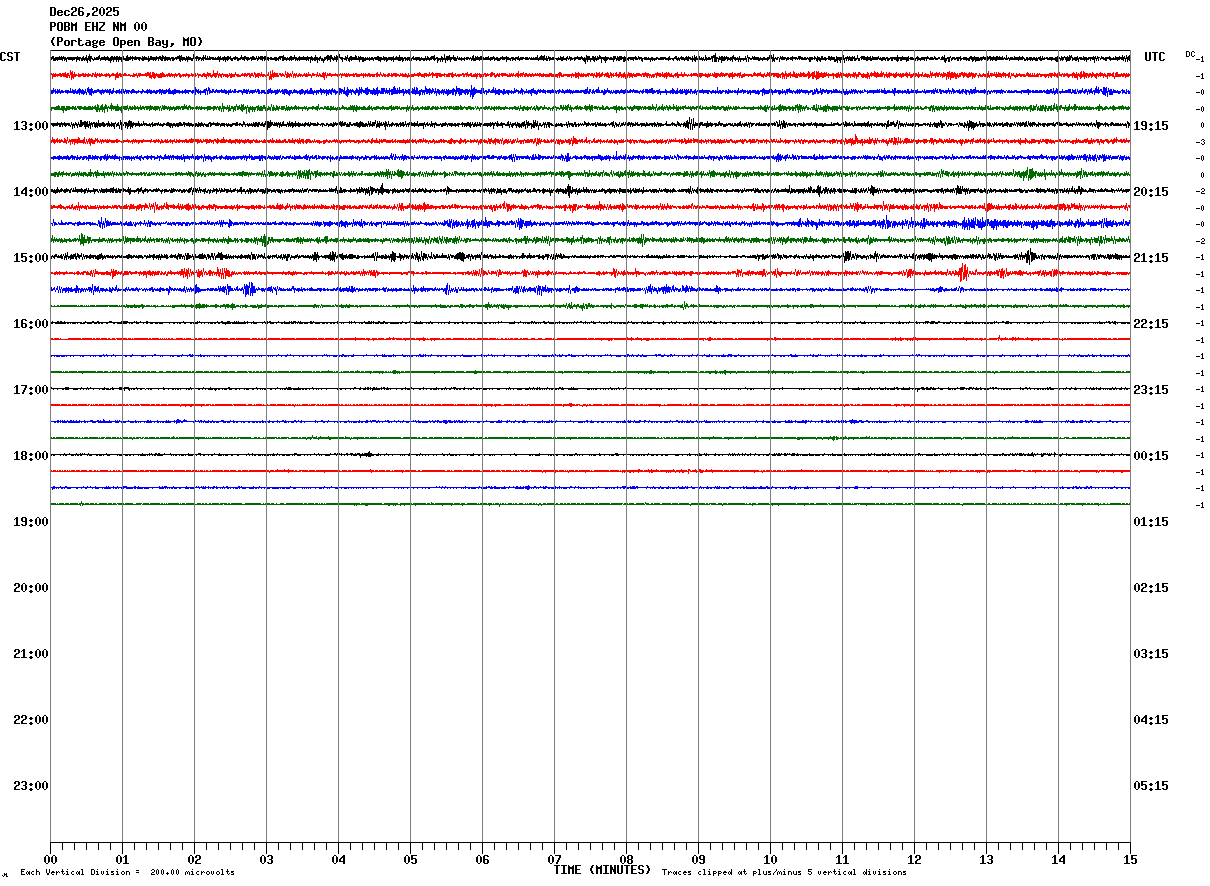
Task: Click the 22:15 UTC time label
Action: (1151, 324)
